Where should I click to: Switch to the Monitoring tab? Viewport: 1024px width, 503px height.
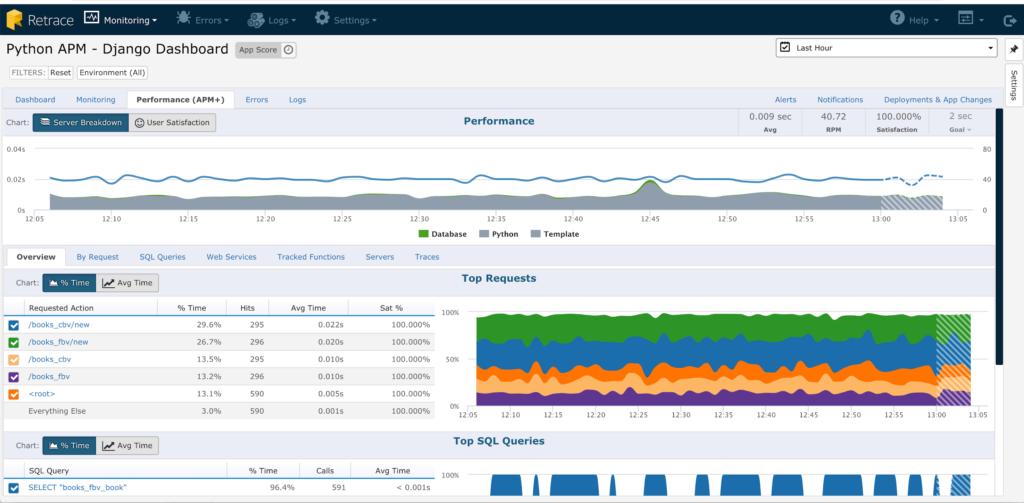coord(95,100)
